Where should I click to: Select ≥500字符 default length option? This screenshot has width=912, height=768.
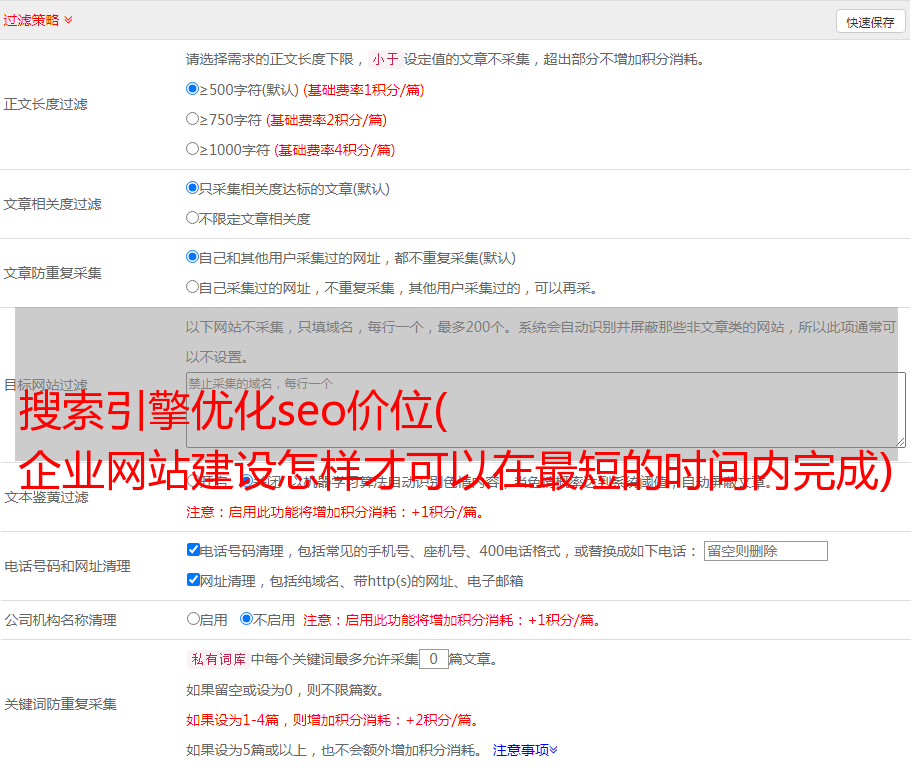pyautogui.click(x=192, y=88)
